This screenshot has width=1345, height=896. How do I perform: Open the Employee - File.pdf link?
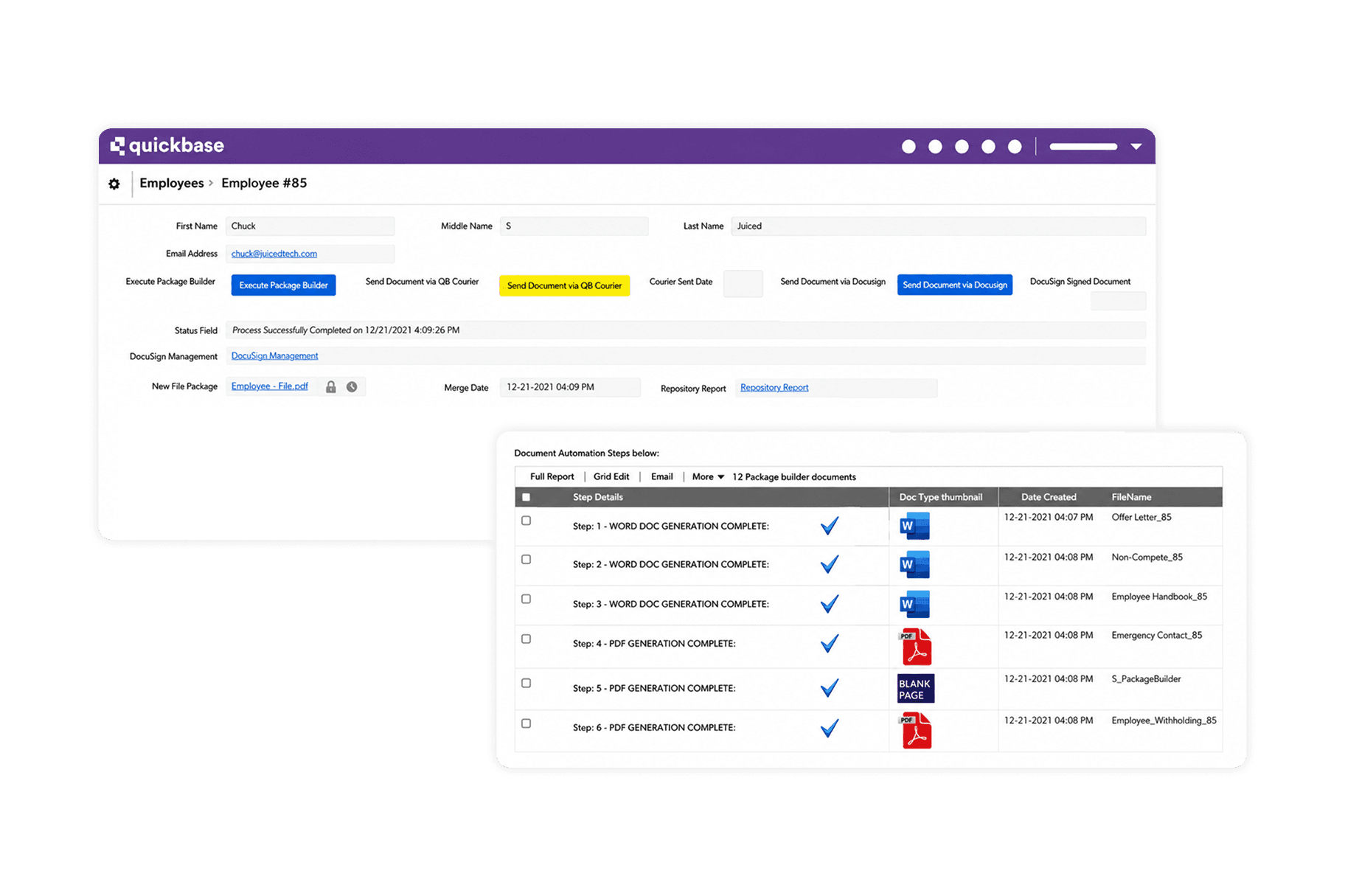point(270,386)
